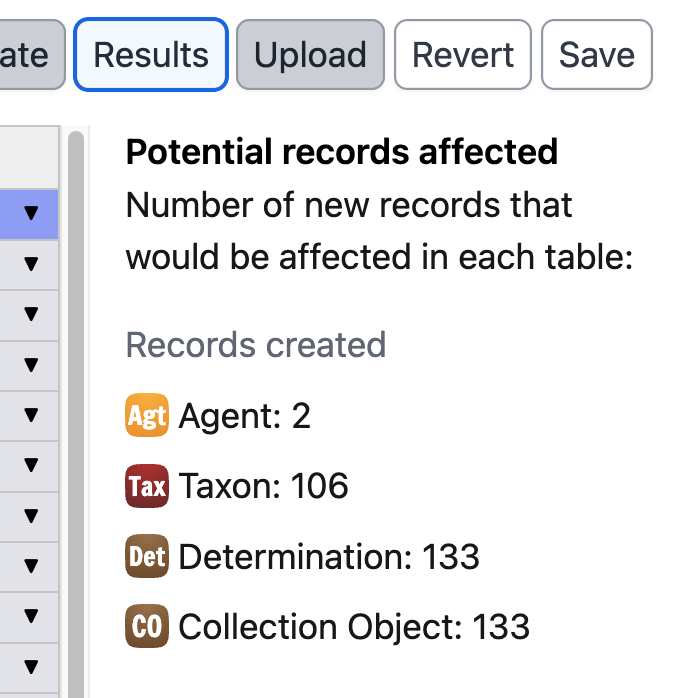
Task: Click the red Taxon table icon
Action: coord(146,486)
